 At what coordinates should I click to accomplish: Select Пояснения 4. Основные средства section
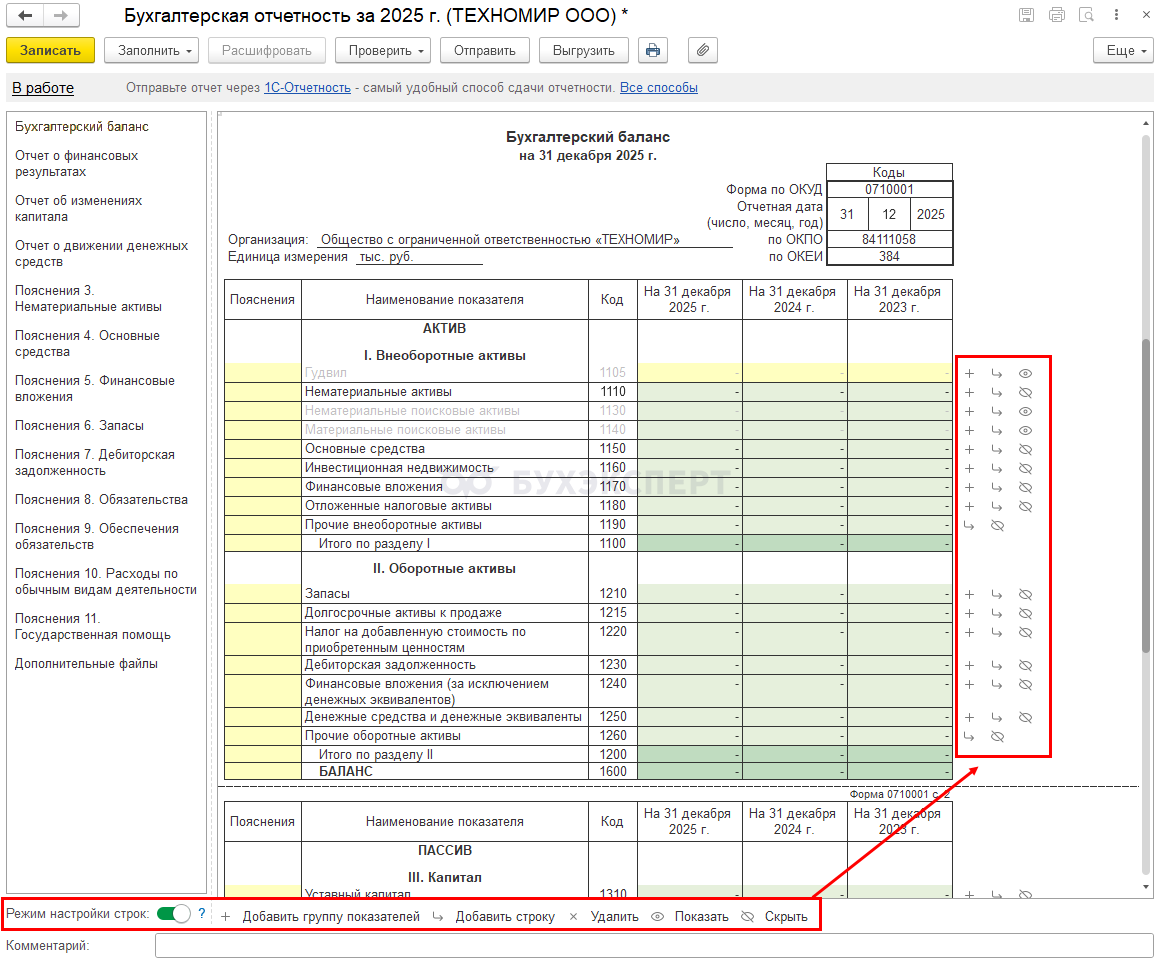[87, 344]
